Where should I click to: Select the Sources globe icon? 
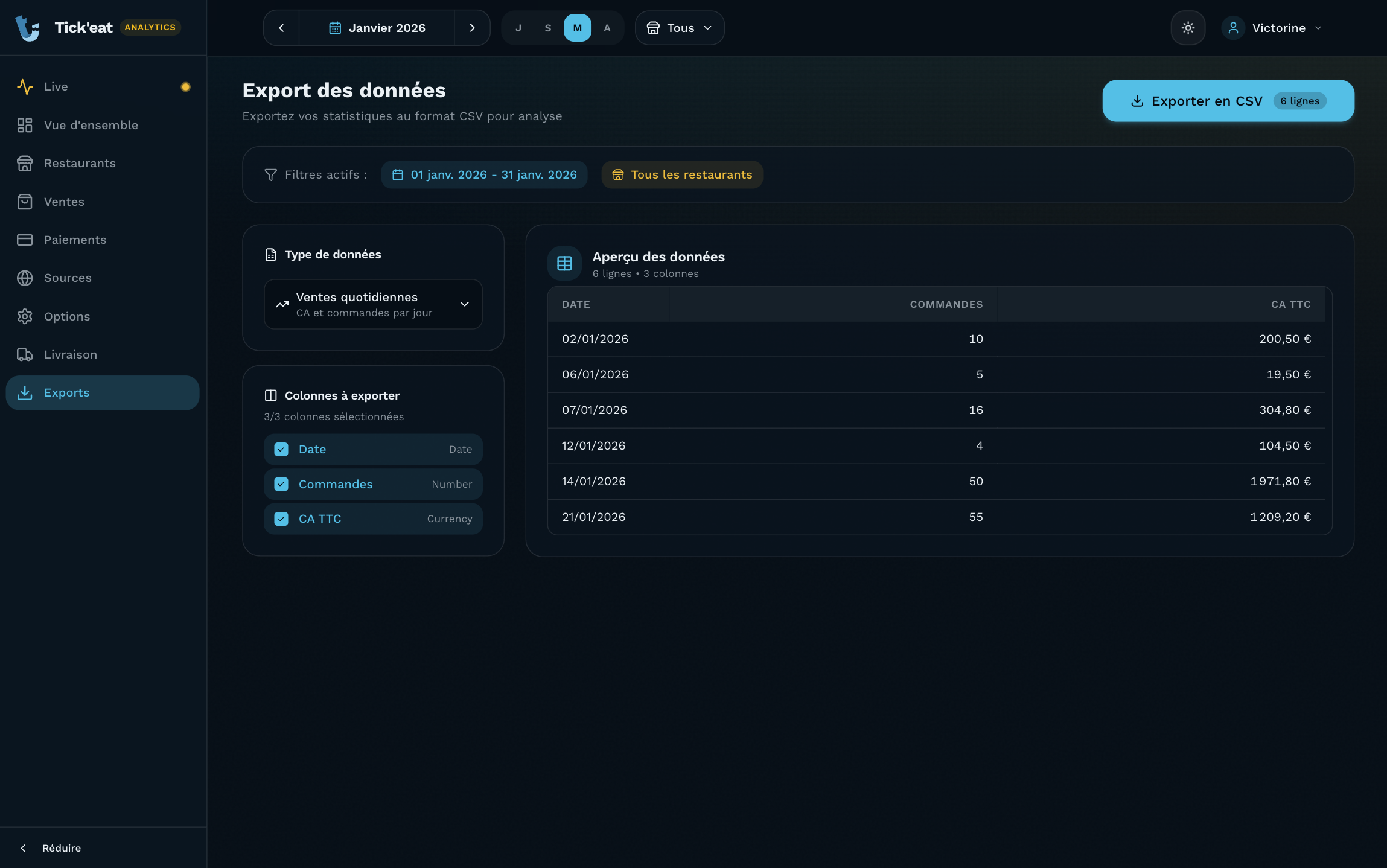(25, 278)
